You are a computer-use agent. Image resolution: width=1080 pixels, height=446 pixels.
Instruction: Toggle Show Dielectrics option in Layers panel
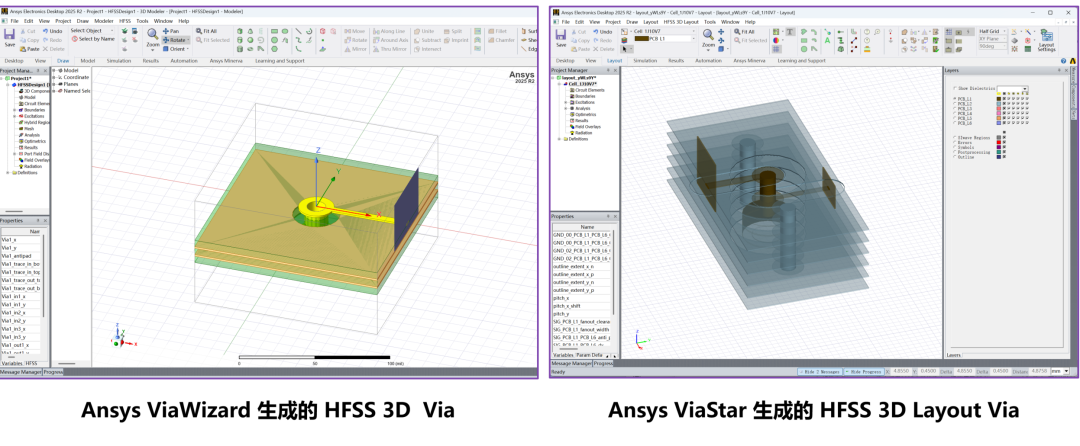click(955, 88)
